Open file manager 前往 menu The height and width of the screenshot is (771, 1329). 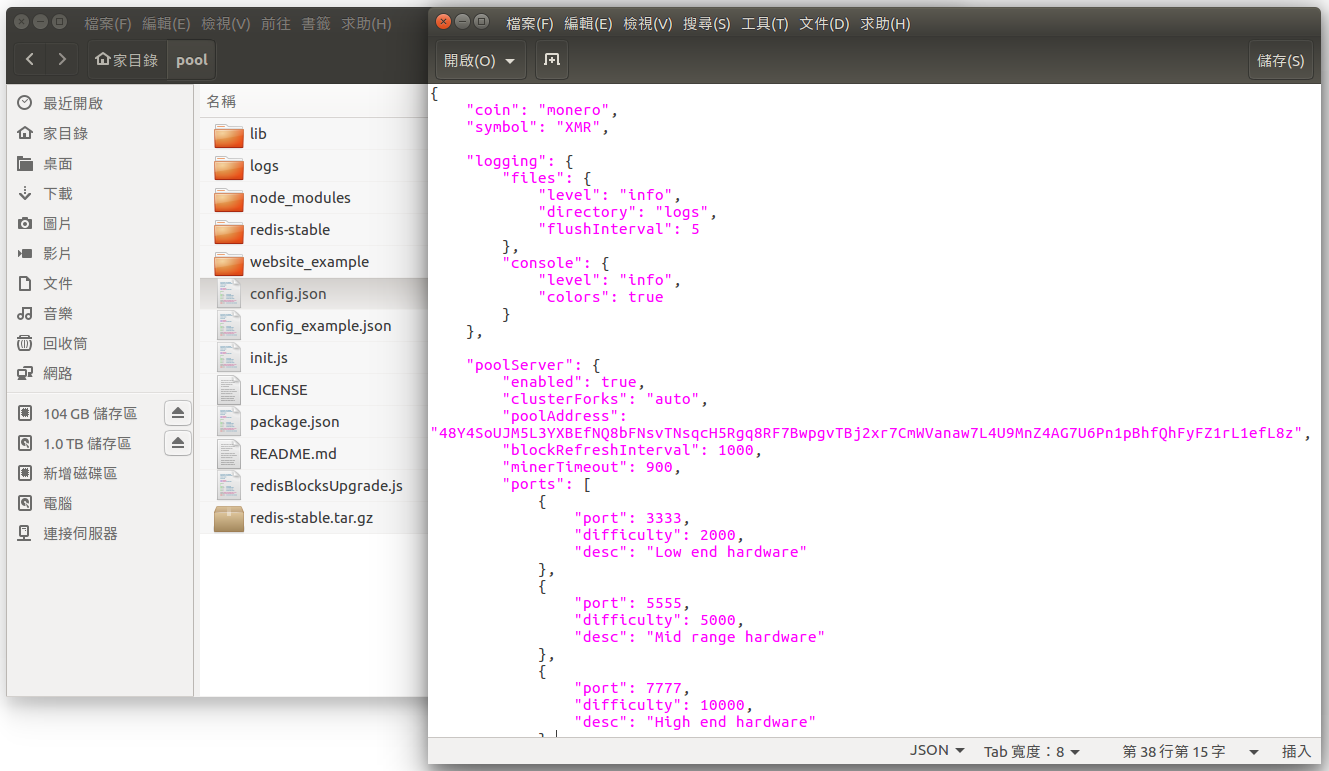[276, 23]
